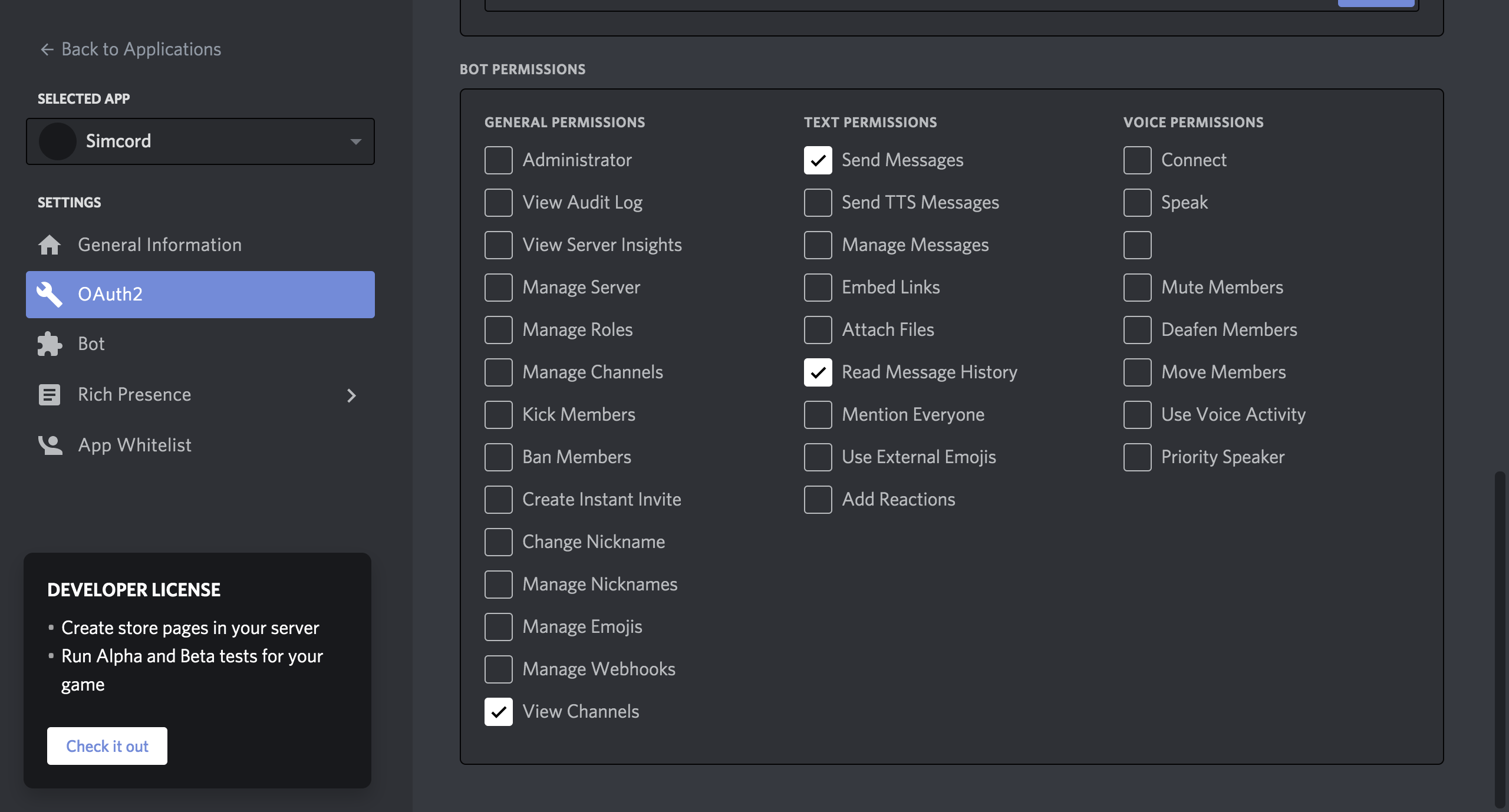Image resolution: width=1509 pixels, height=812 pixels.
Task: Click the App Whitelist person icon
Action: point(50,445)
